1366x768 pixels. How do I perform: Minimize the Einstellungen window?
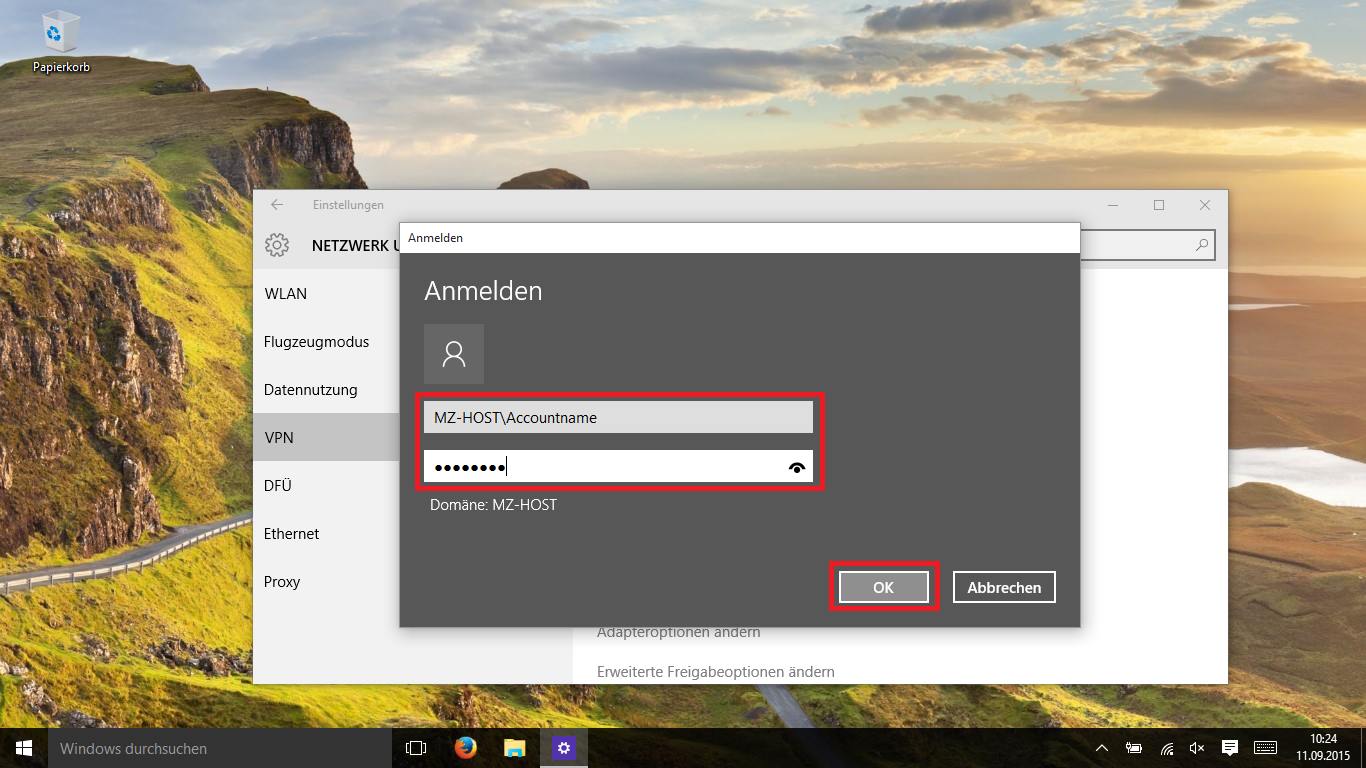[x=1113, y=205]
